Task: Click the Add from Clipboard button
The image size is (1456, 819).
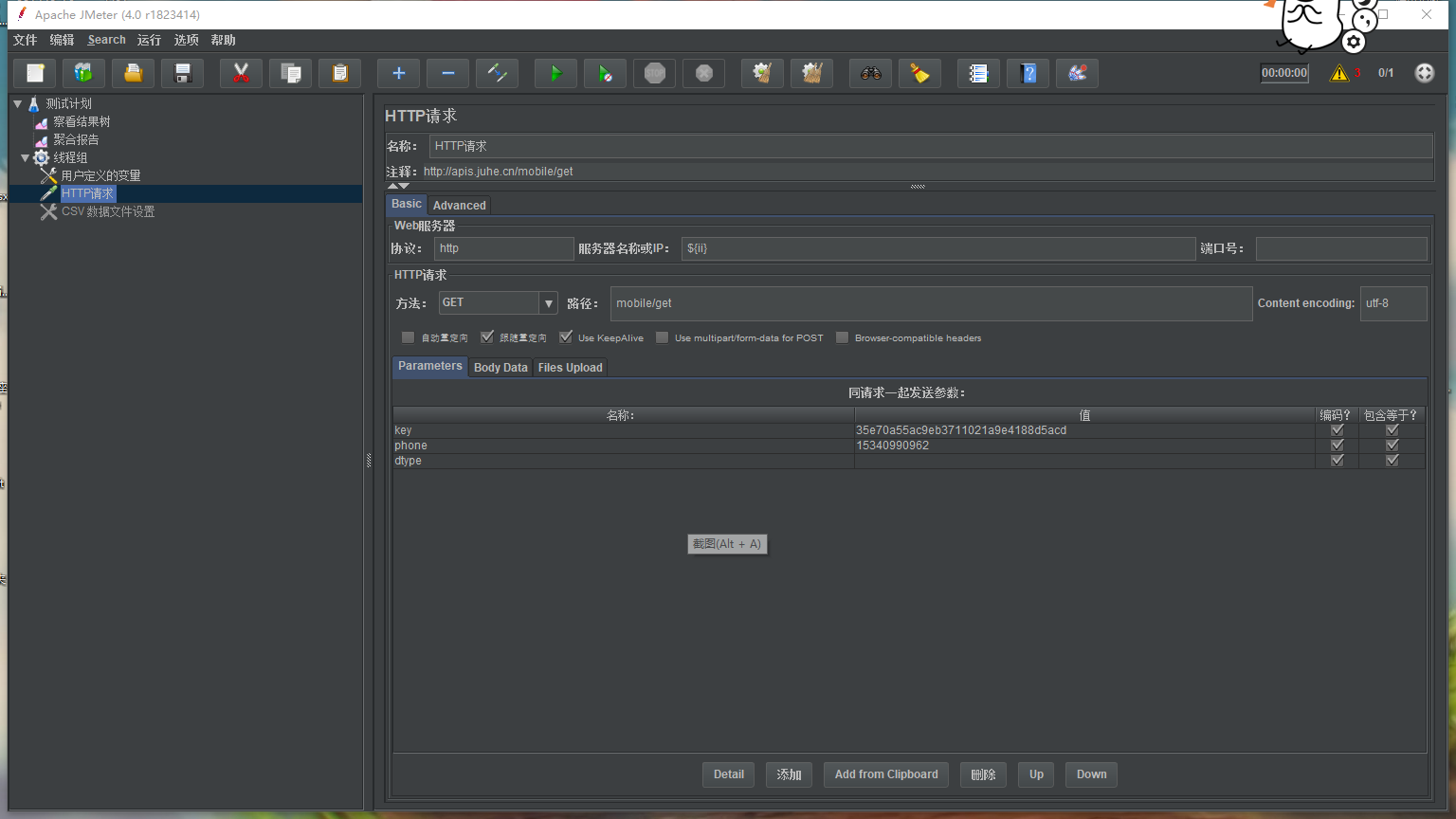Action: [x=886, y=774]
